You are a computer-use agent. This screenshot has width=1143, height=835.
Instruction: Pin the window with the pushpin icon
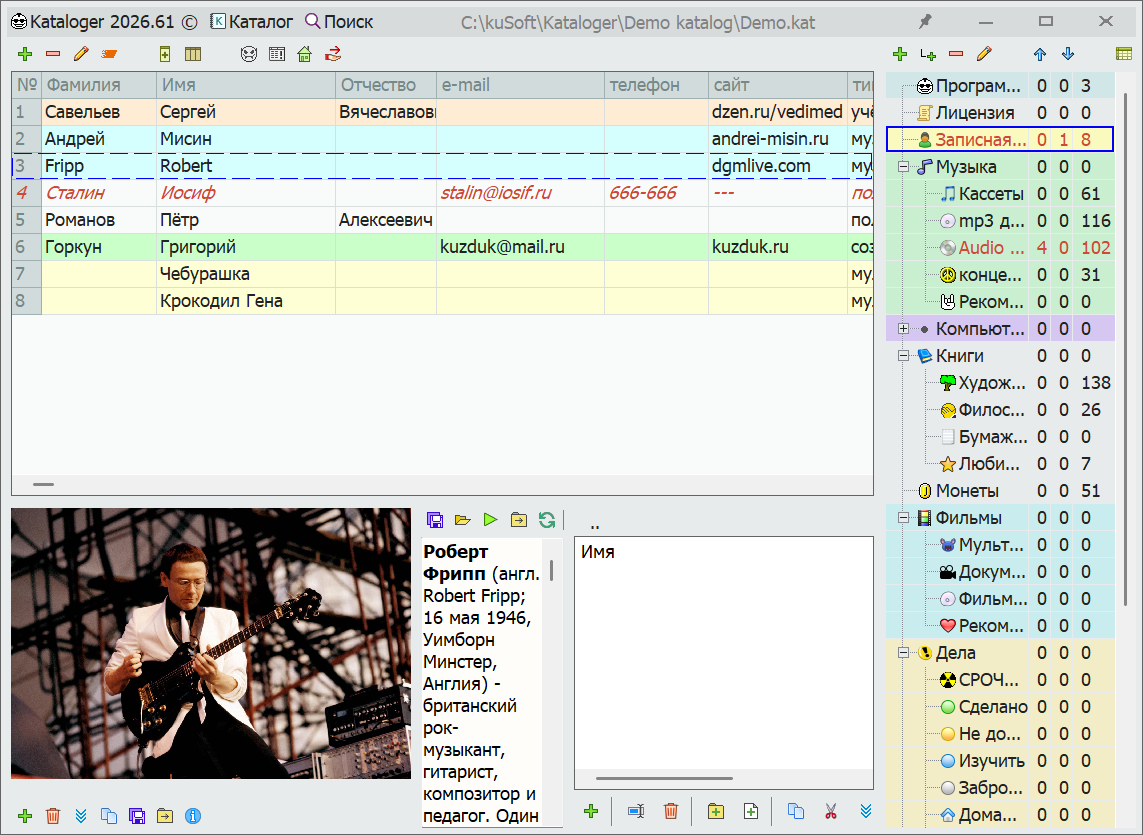tap(925, 21)
